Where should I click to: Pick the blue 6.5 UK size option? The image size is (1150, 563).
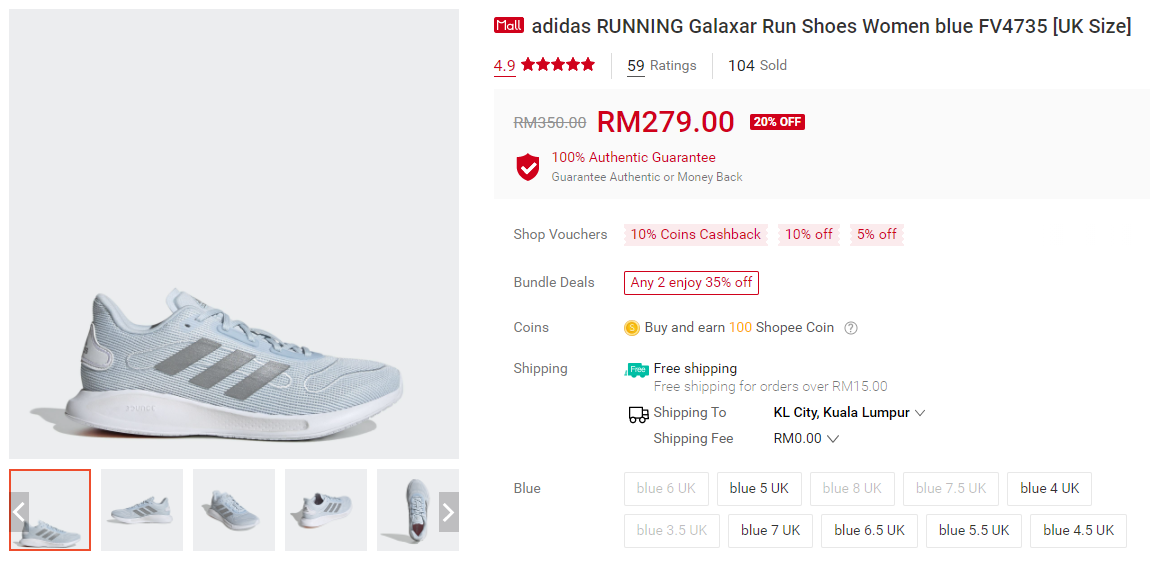point(869,531)
